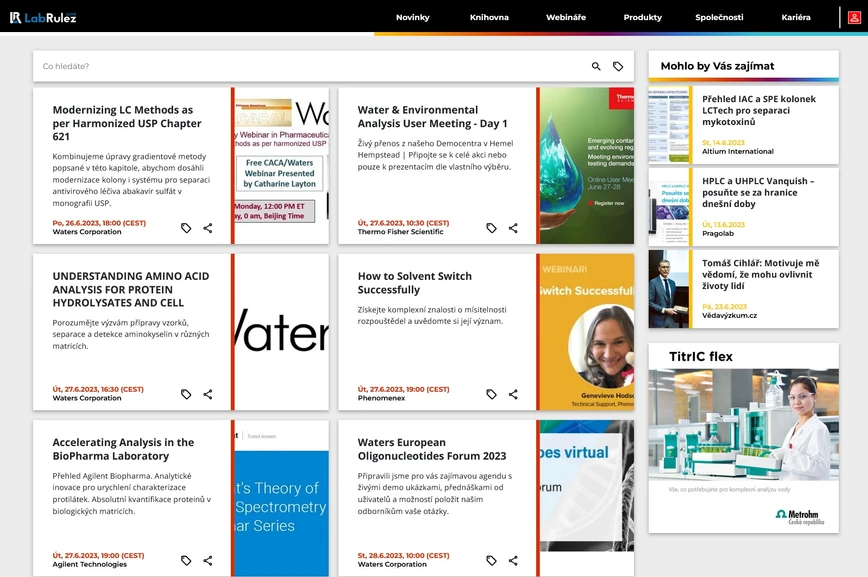This screenshot has height=577, width=868.
Task: Tag the Water & Environmental Analysis webinar
Action: [x=492, y=228]
